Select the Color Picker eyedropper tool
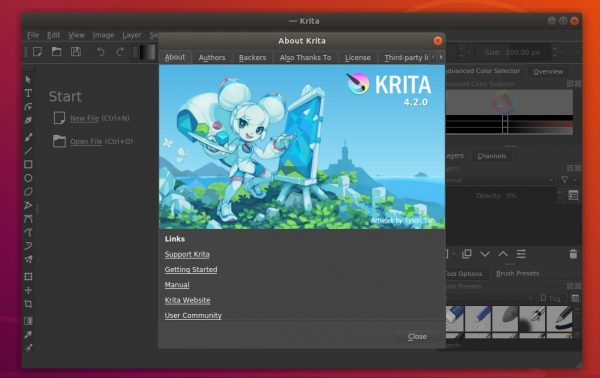This screenshot has height=378, width=600. click(28, 334)
